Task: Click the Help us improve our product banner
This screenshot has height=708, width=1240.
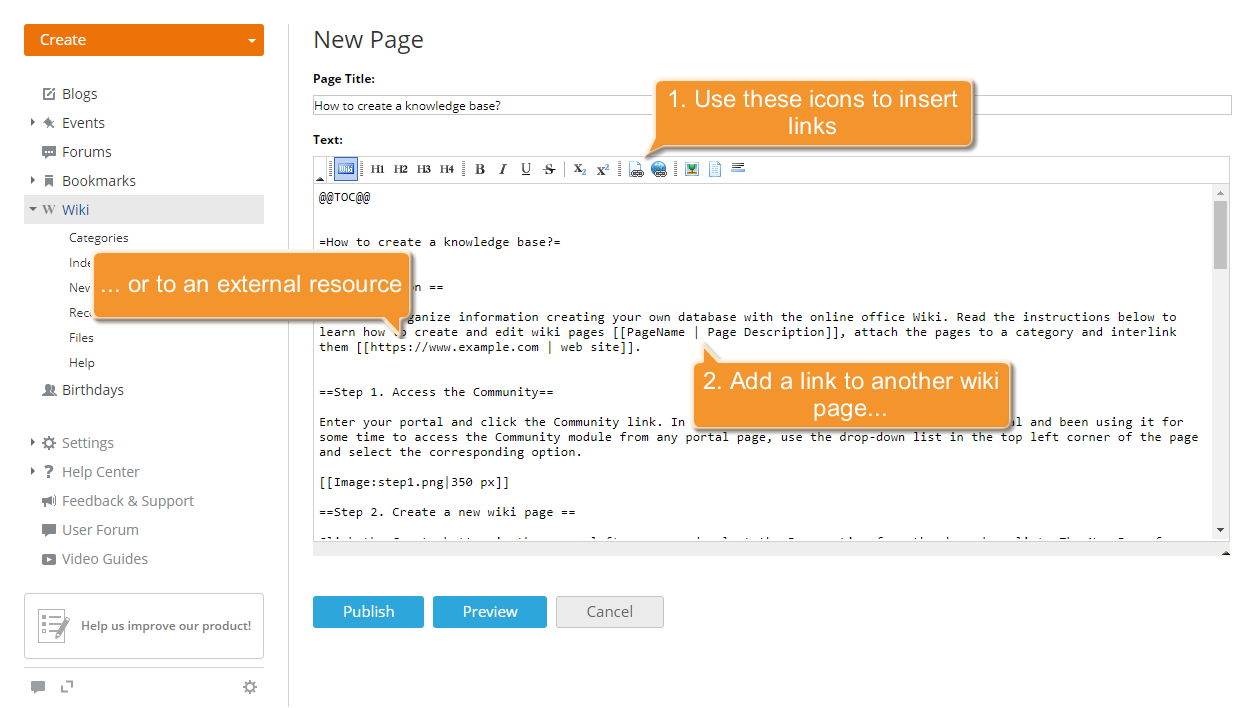Action: coord(144,626)
